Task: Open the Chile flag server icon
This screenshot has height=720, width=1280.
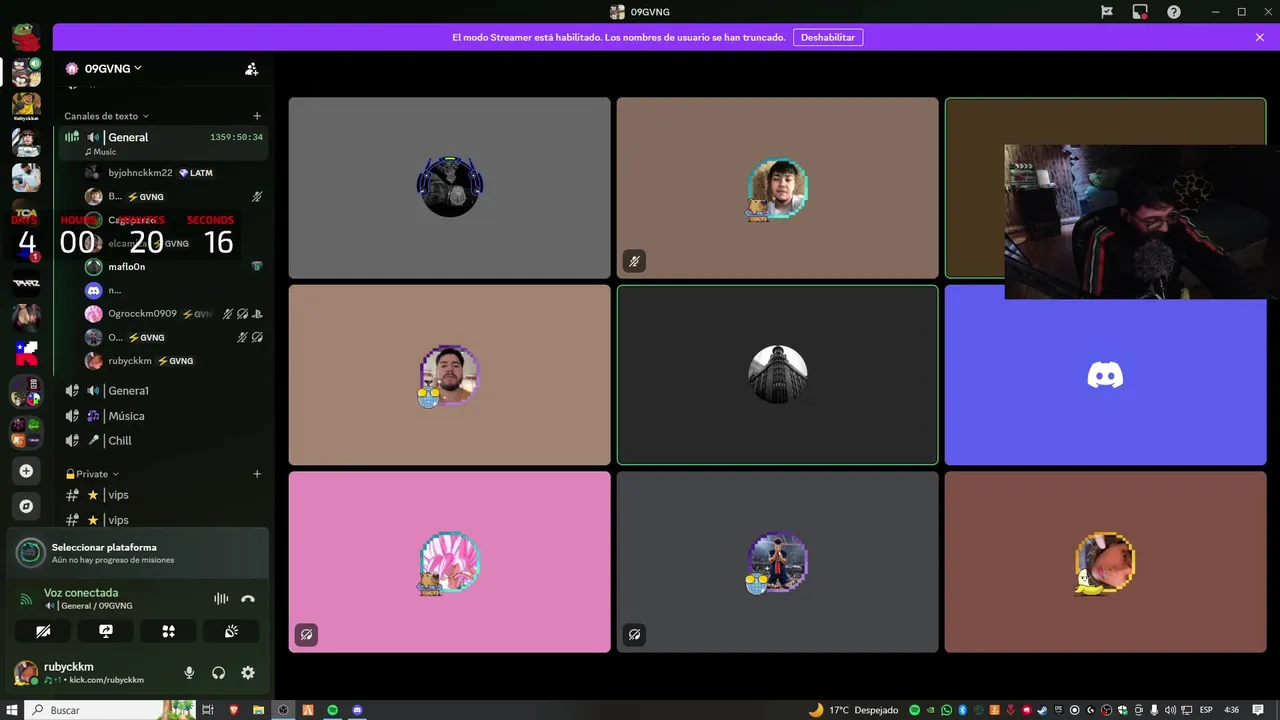Action: [26, 352]
